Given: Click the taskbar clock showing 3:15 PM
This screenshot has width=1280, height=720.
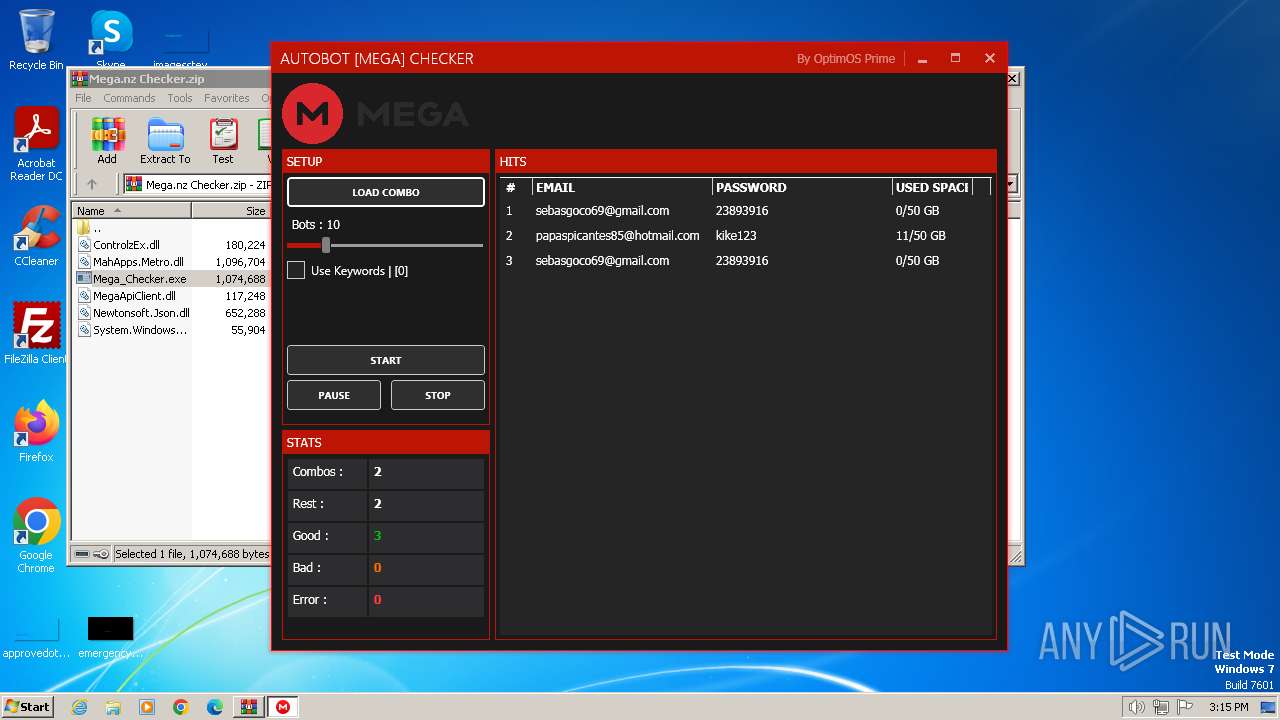Looking at the screenshot, I should 1228,707.
